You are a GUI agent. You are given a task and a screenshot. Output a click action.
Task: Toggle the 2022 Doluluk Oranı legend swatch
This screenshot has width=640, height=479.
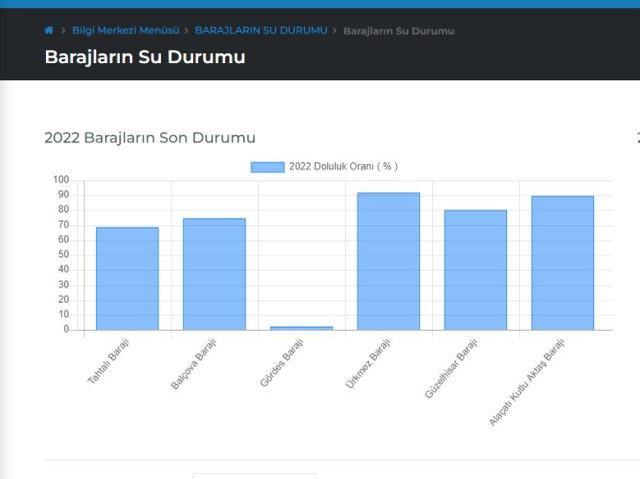267,167
